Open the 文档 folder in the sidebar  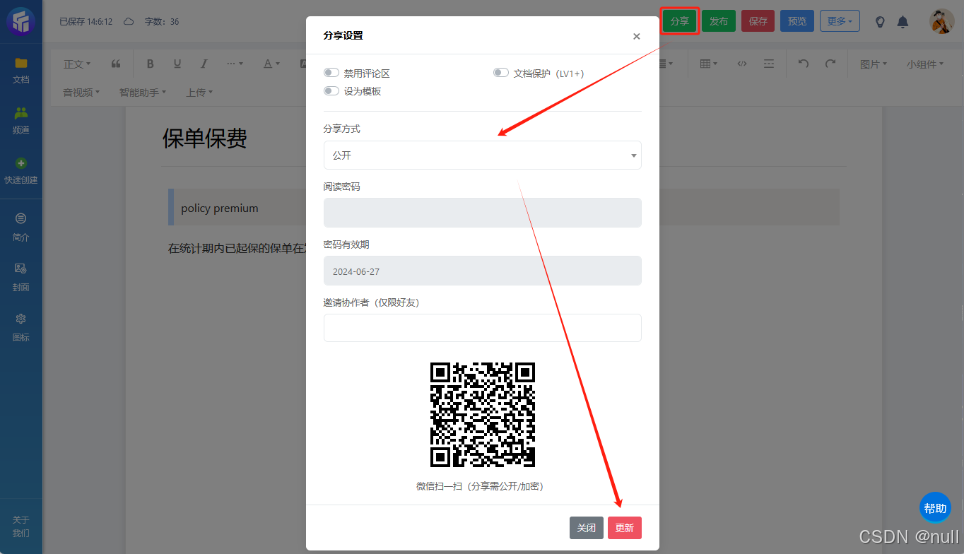21,70
